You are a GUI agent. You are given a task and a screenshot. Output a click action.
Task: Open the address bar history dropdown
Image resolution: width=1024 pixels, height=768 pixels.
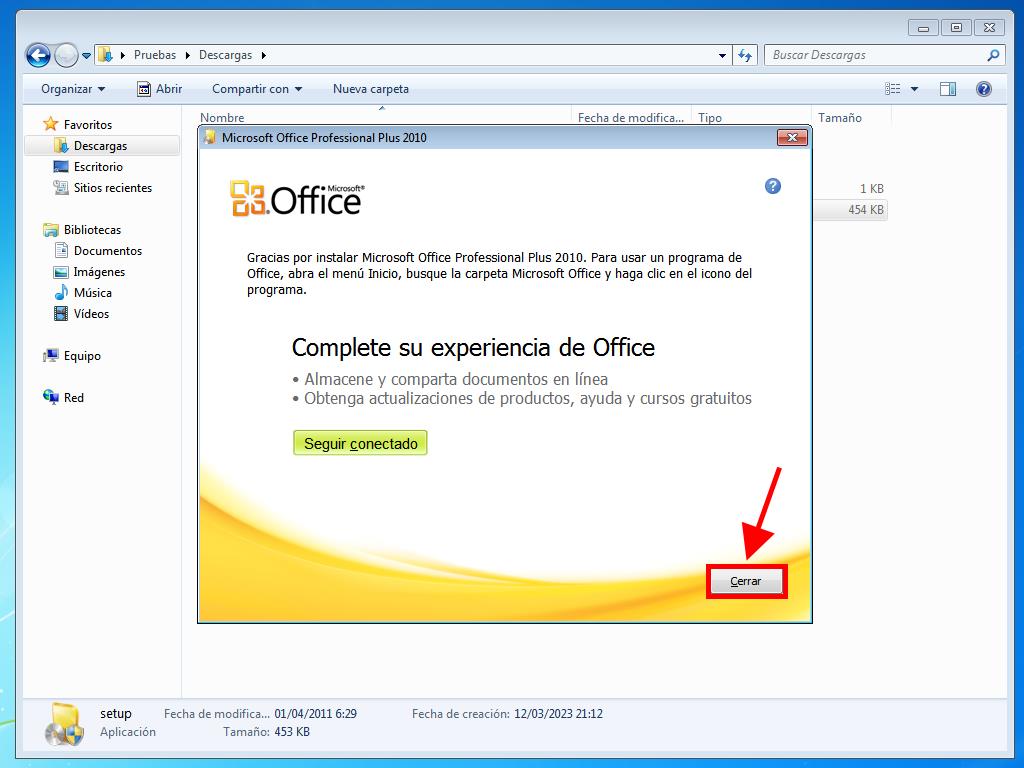pyautogui.click(x=723, y=55)
